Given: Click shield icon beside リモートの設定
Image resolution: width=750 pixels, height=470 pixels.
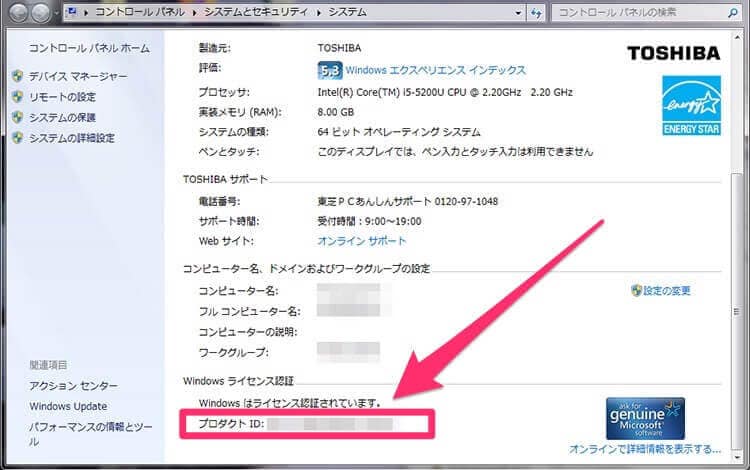Looking at the screenshot, I should click(18, 97).
